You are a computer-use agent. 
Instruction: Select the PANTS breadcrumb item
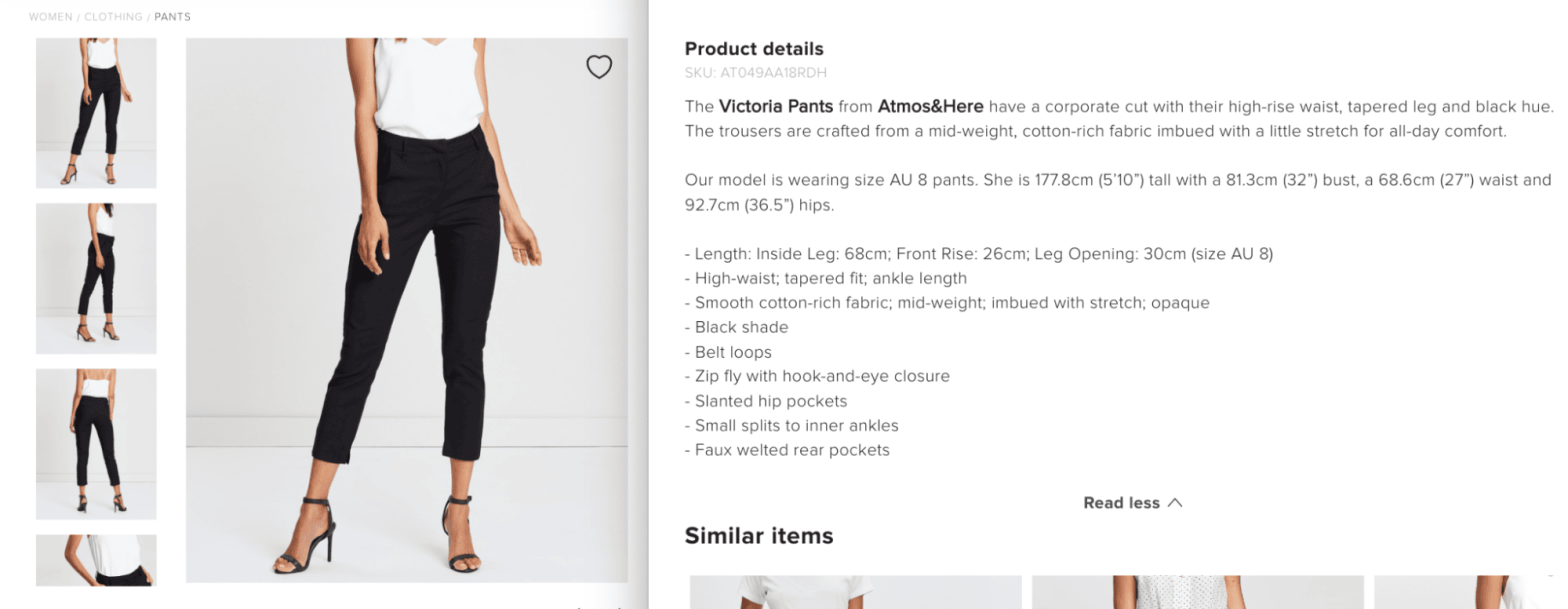point(172,16)
